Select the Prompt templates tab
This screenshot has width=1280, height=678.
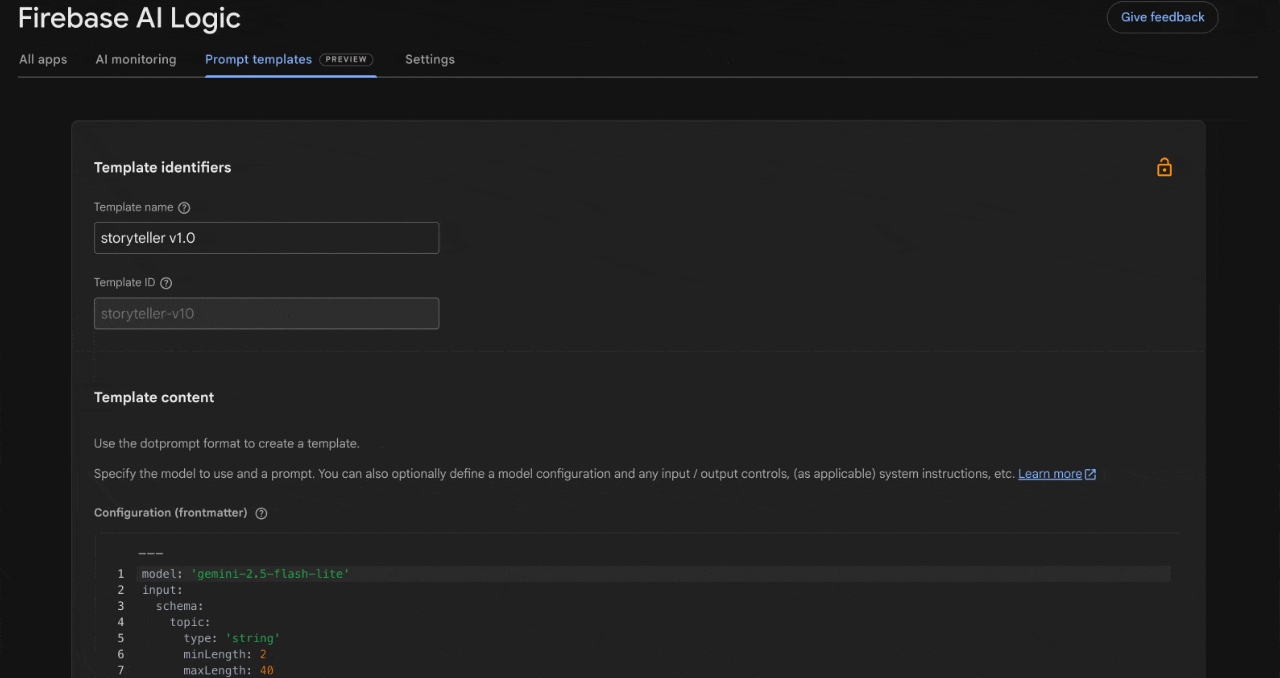click(x=258, y=60)
